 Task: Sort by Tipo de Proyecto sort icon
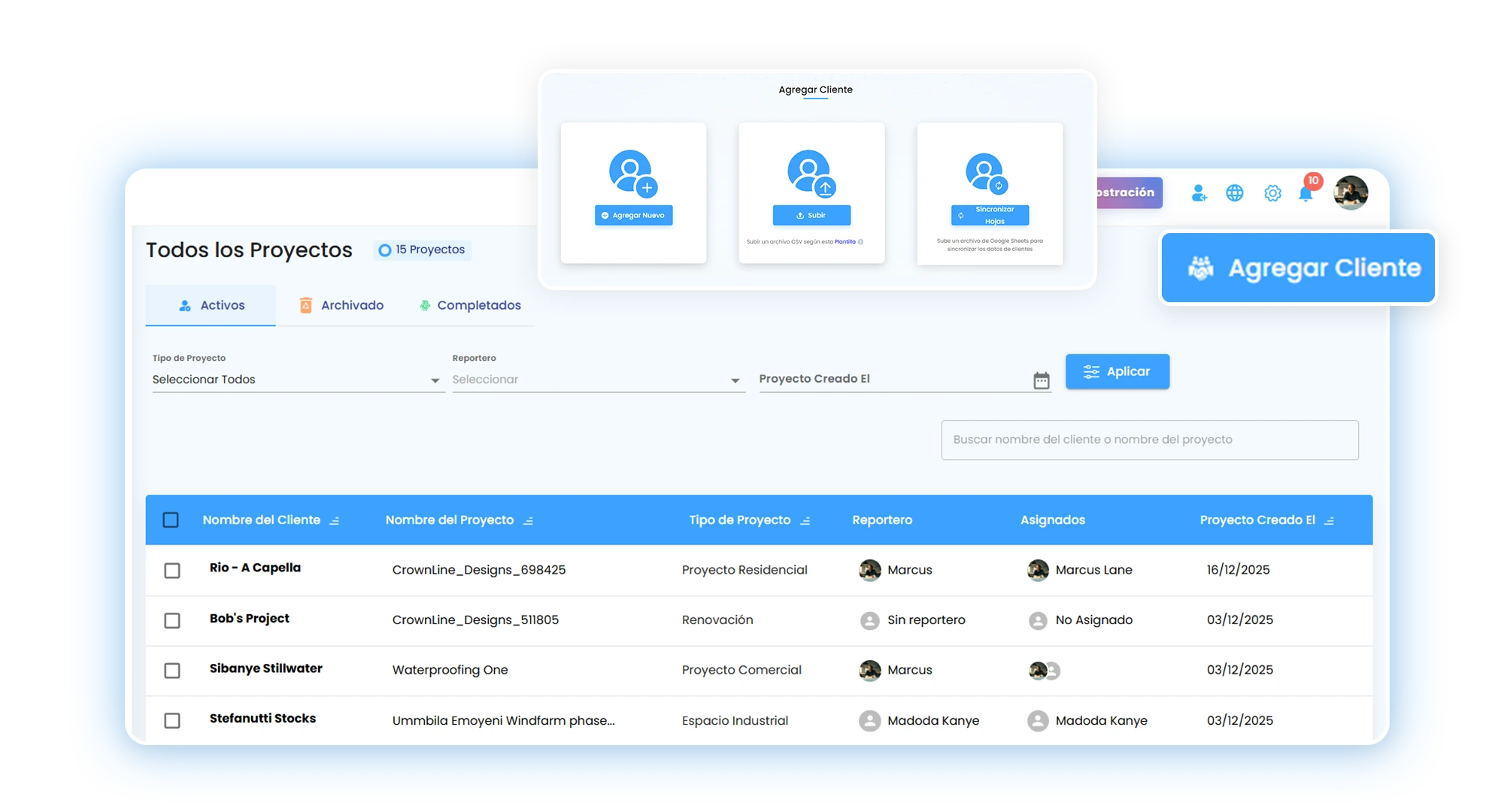(805, 521)
